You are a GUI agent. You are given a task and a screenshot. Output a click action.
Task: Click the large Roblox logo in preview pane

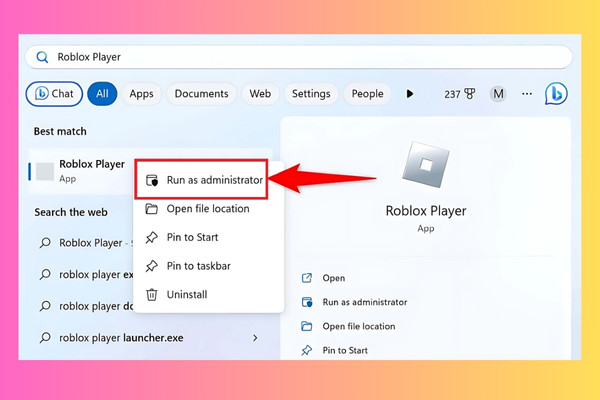pos(426,165)
